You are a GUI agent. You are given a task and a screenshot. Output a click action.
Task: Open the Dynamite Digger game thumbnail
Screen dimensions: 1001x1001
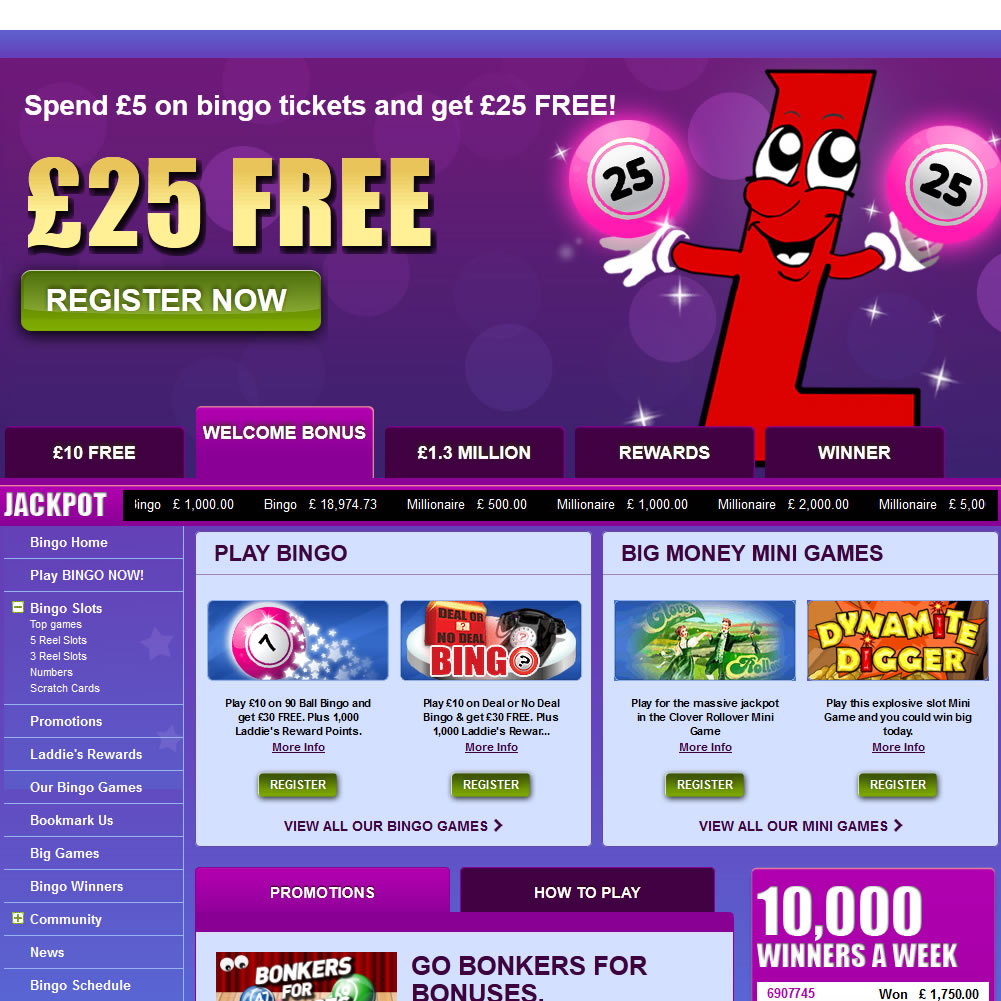pos(898,640)
